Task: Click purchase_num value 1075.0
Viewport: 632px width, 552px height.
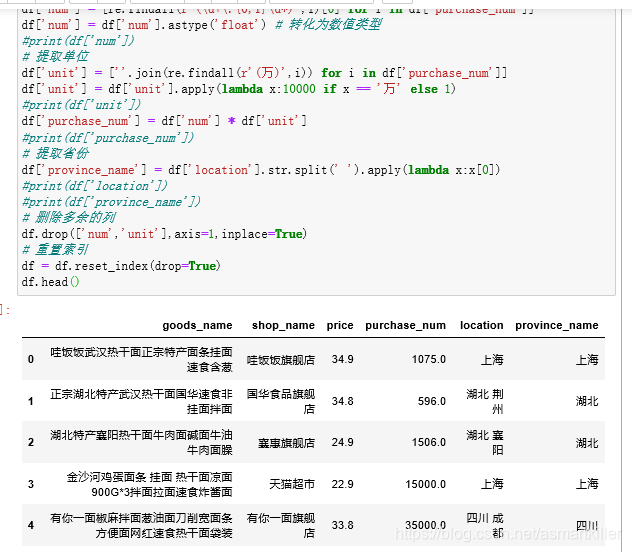Action: (428, 359)
